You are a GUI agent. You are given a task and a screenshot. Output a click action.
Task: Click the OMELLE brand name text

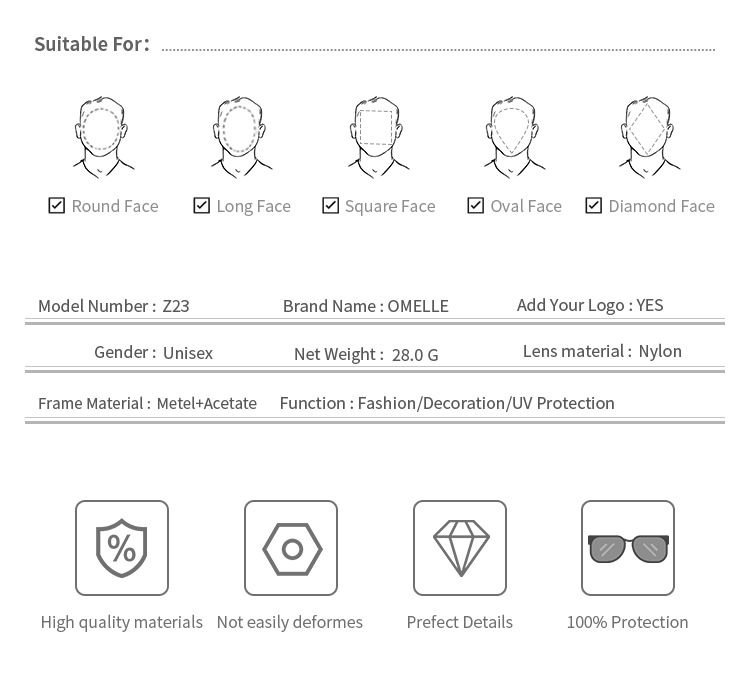(x=418, y=306)
